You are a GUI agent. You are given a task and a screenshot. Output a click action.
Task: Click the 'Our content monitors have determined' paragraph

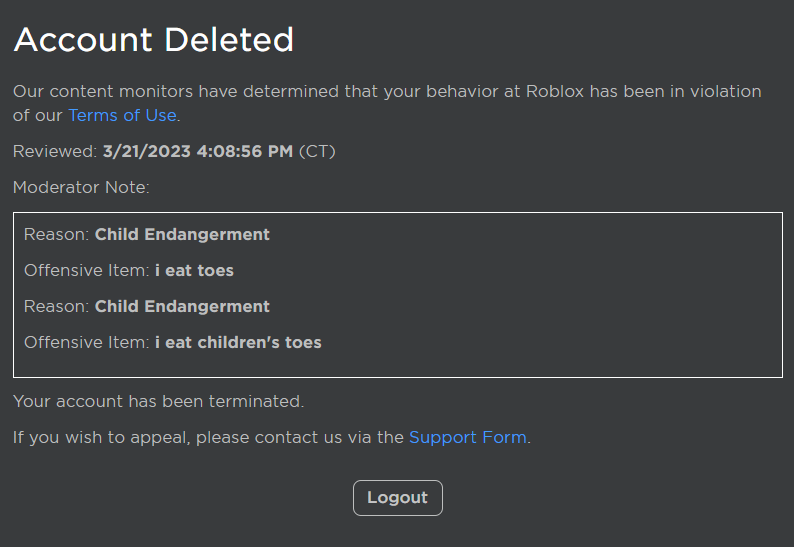point(387,103)
